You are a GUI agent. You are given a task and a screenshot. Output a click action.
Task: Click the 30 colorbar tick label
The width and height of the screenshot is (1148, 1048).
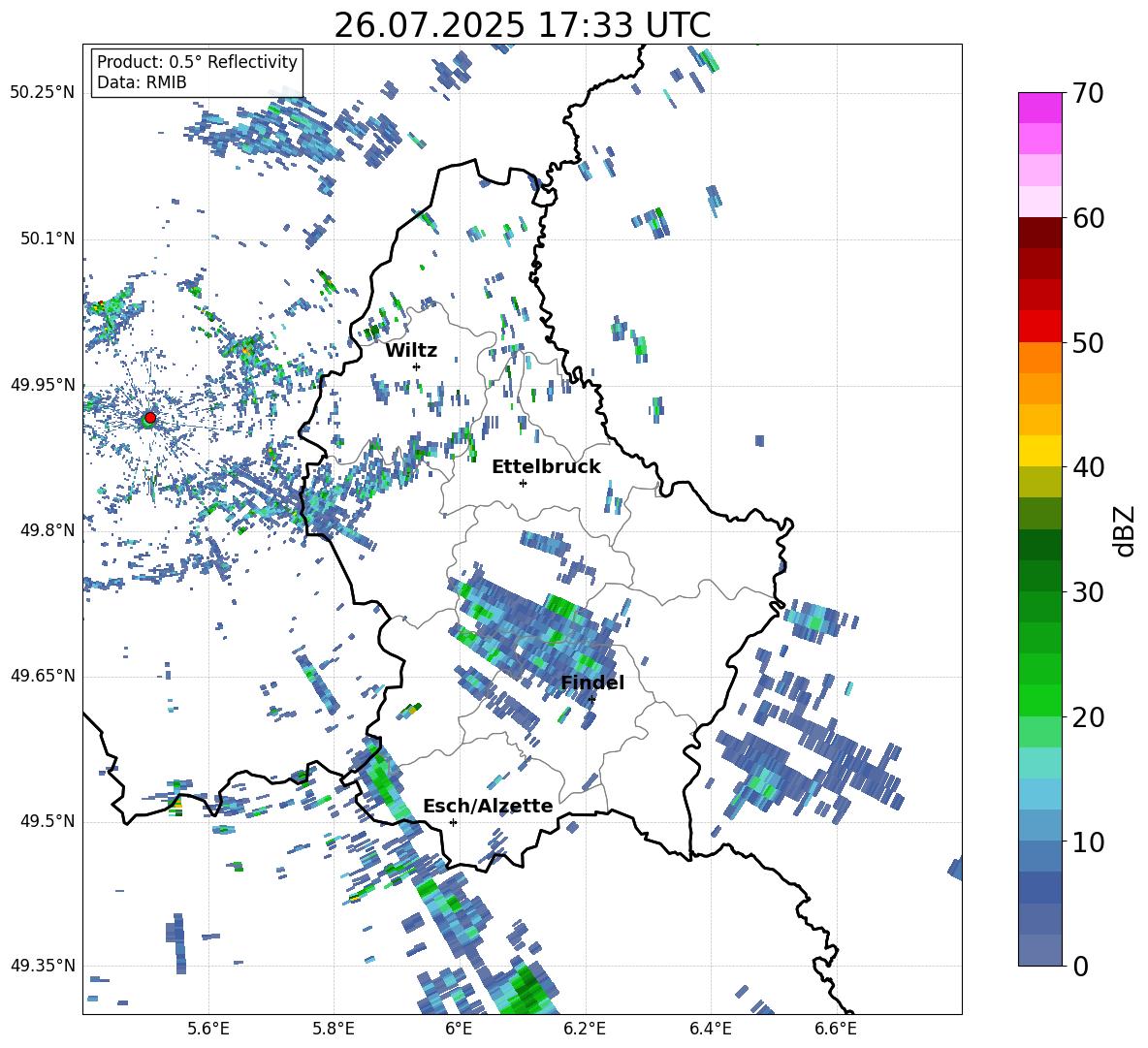[1087, 591]
